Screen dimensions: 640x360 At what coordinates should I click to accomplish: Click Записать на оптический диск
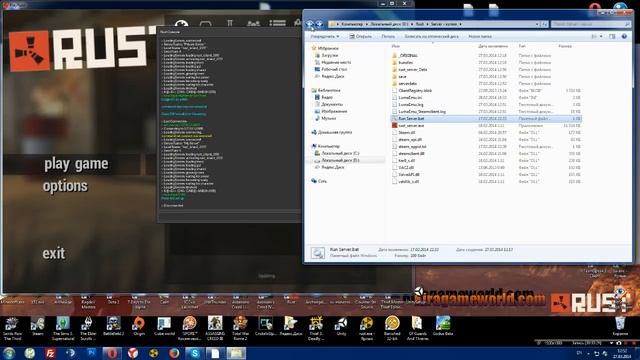click(x=431, y=36)
